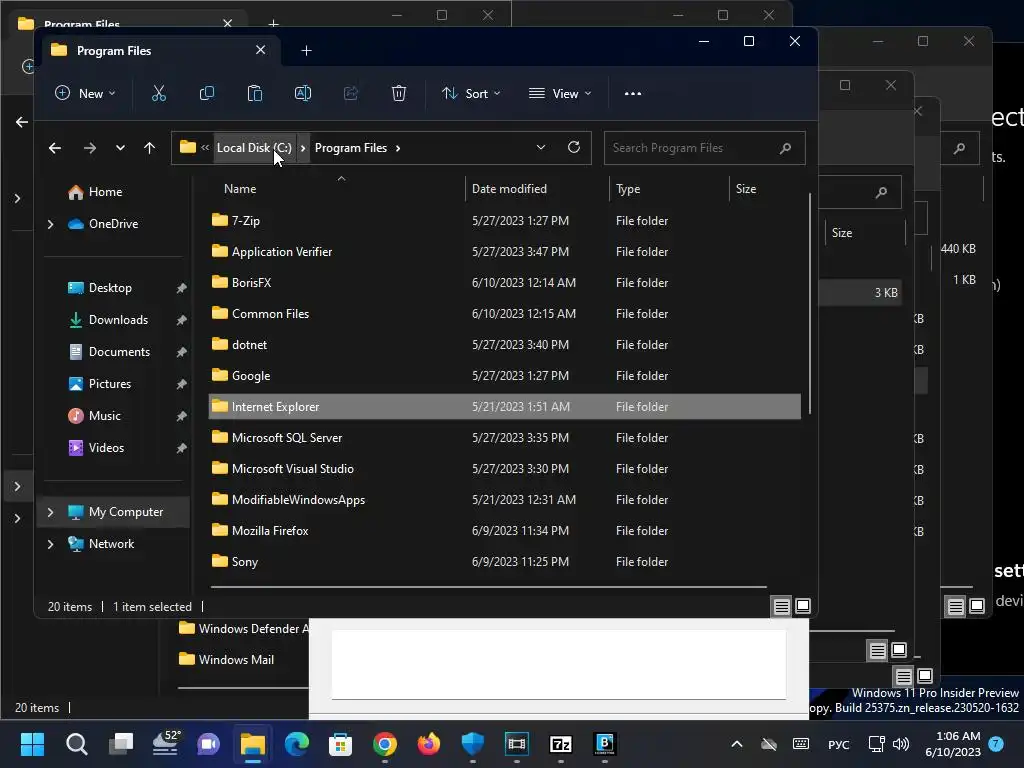This screenshot has width=1024, height=768.
Task: Launch Firefox from taskbar
Action: [428, 744]
